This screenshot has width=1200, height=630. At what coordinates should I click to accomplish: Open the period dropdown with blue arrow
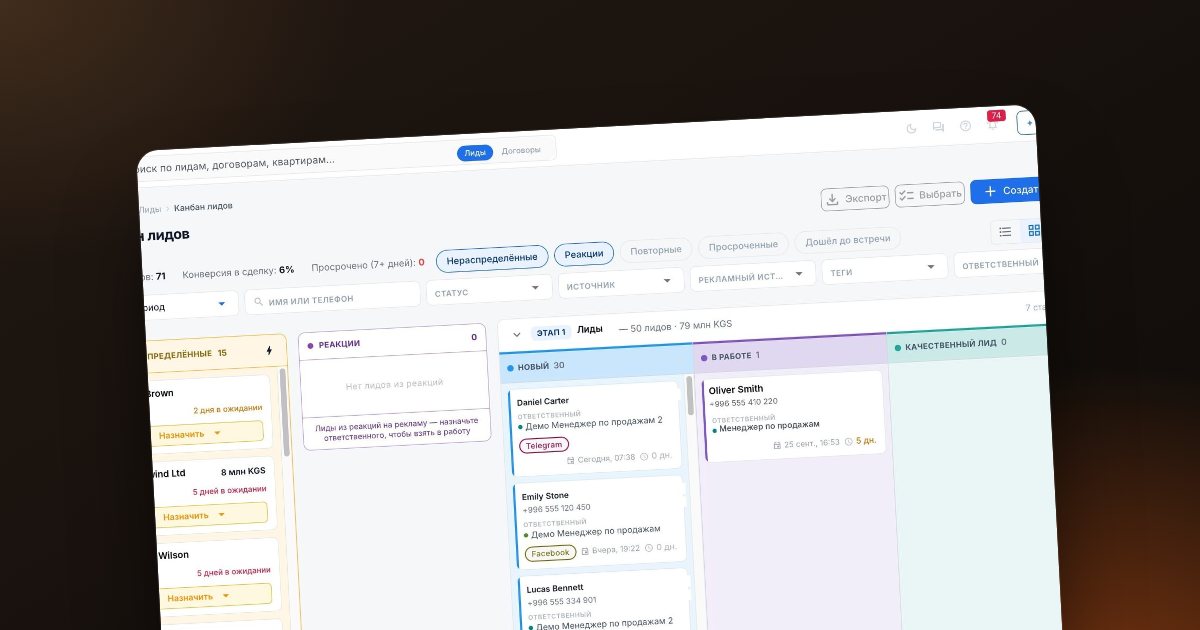pos(190,305)
